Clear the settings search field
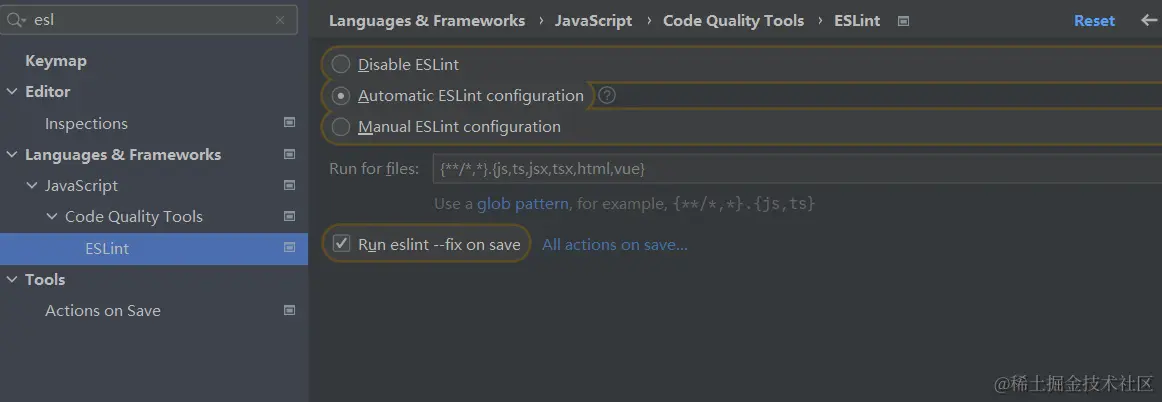This screenshot has height=402, width=1162. tap(280, 20)
